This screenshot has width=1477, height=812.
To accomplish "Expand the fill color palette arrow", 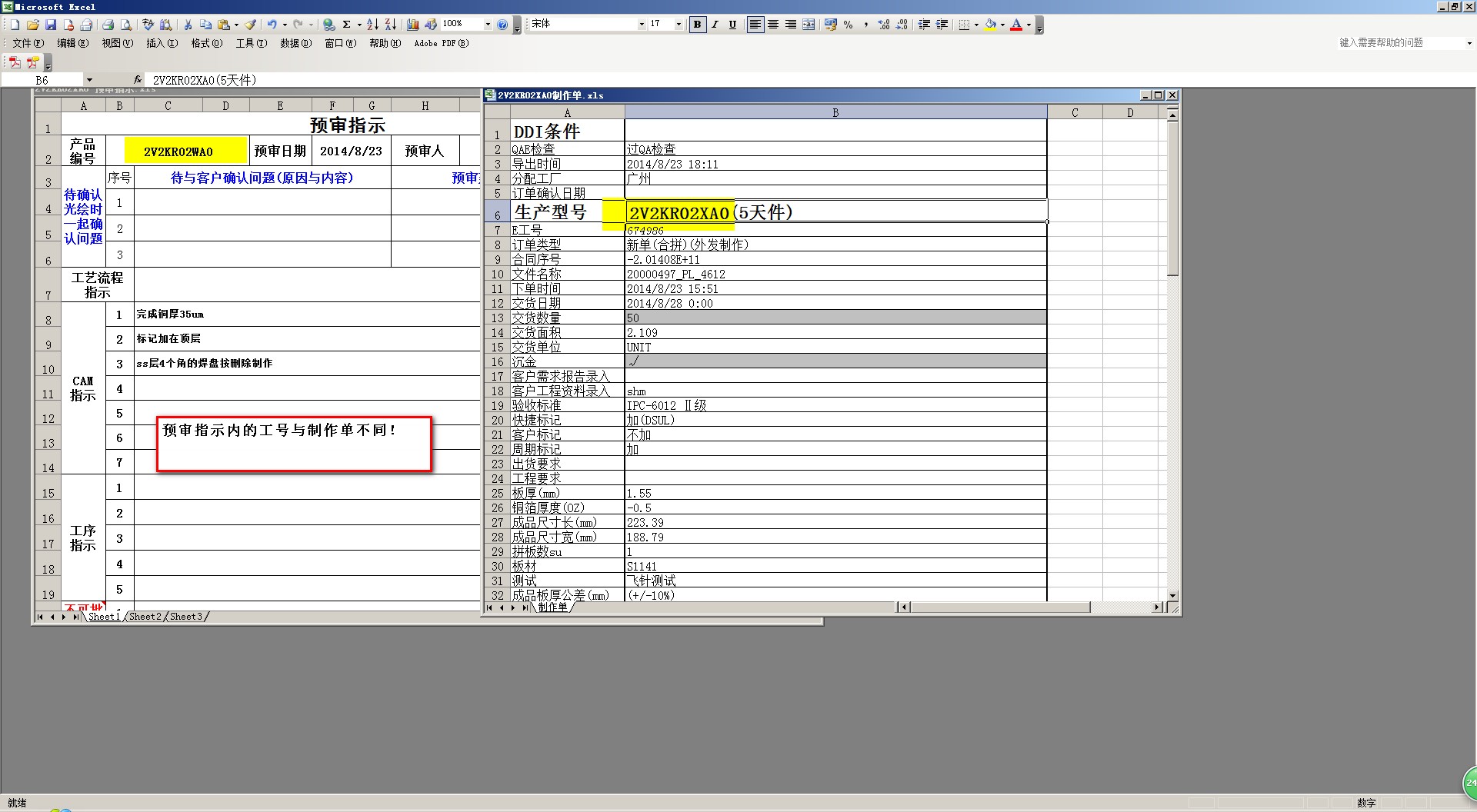I will click(1002, 25).
